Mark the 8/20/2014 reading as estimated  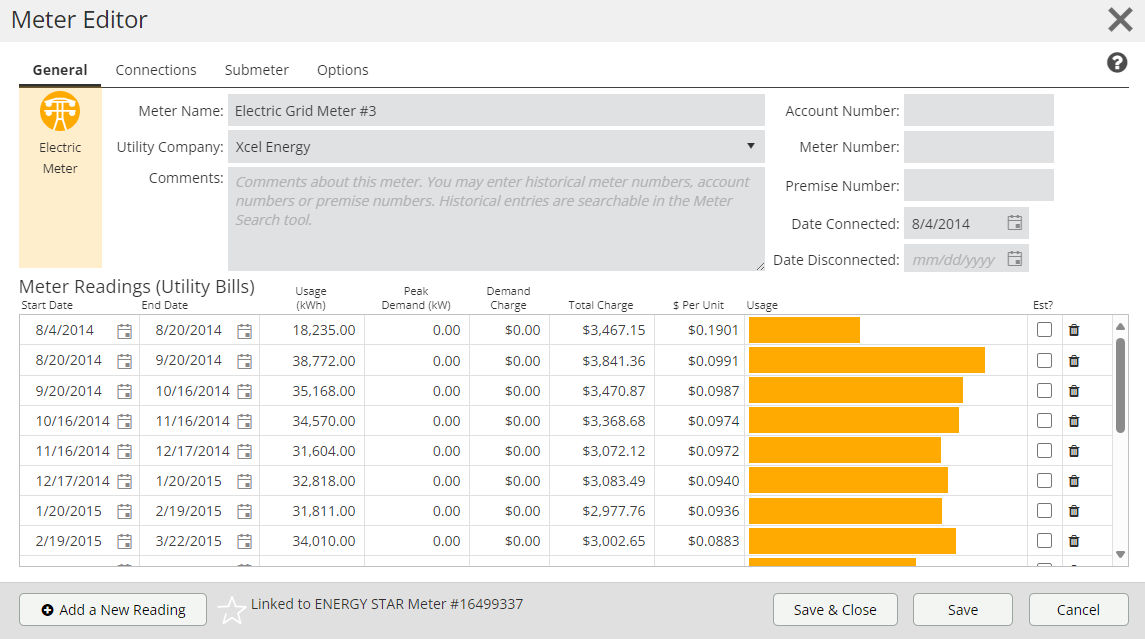tap(1044, 360)
